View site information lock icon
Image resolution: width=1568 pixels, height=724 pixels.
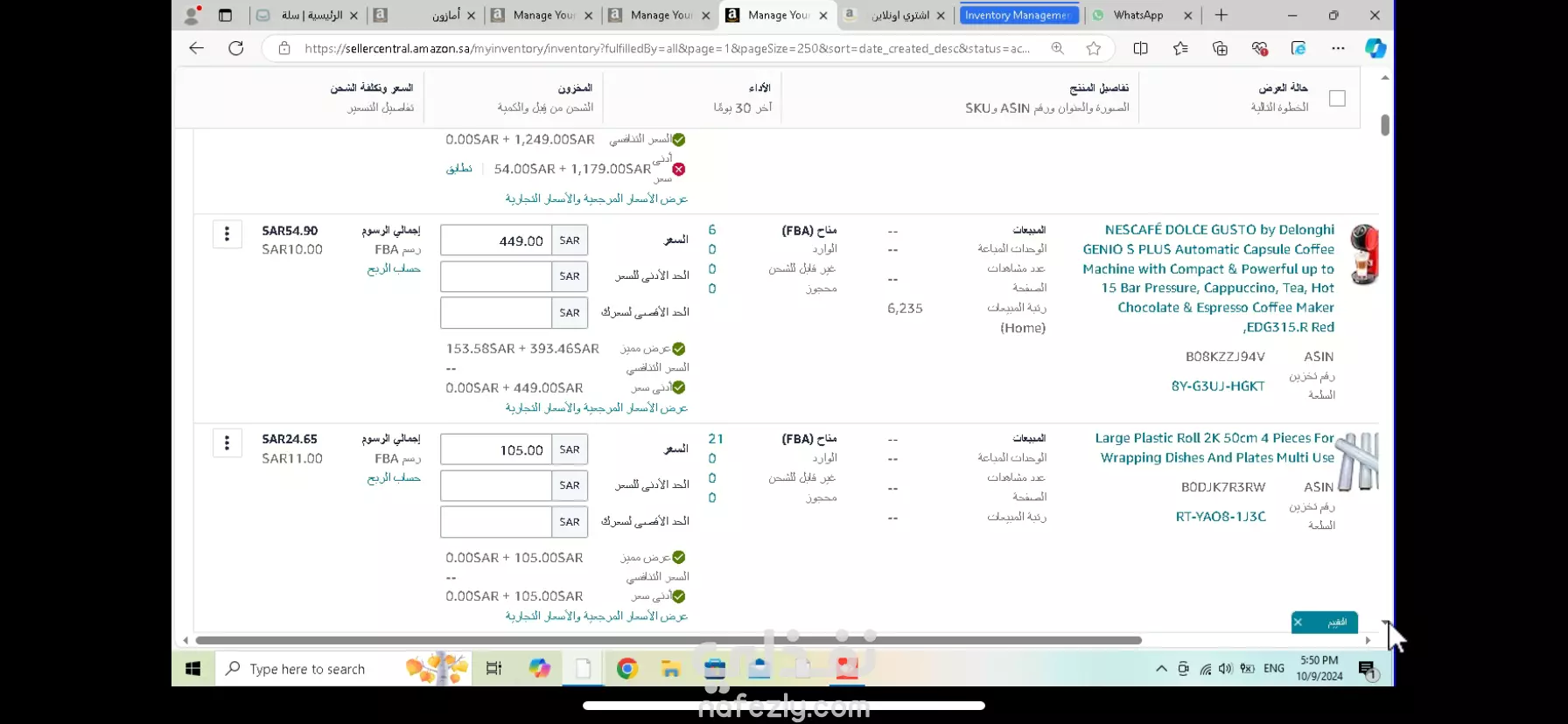coord(284,48)
